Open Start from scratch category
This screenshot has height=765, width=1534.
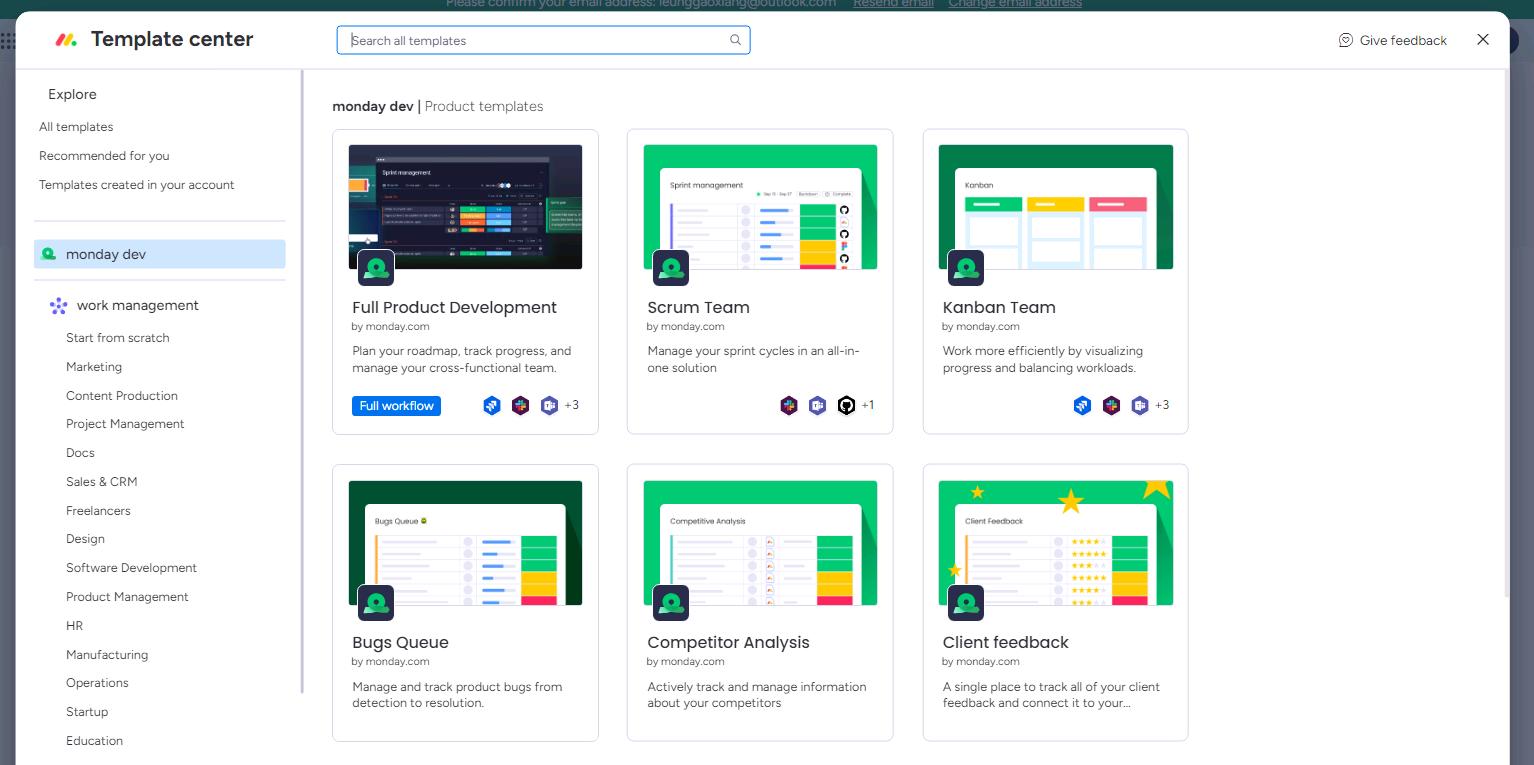click(x=118, y=338)
